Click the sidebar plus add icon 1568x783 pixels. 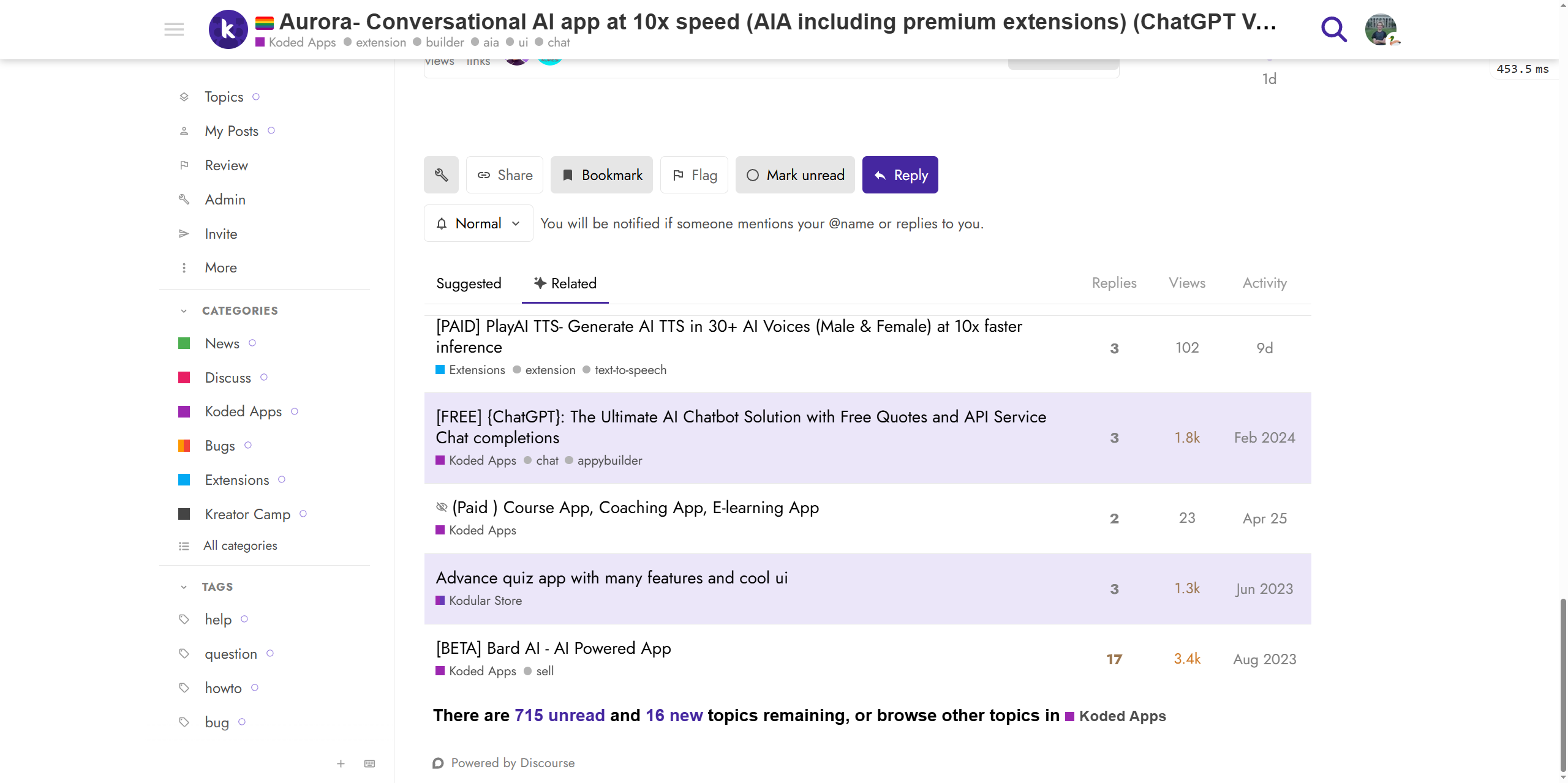(x=341, y=763)
